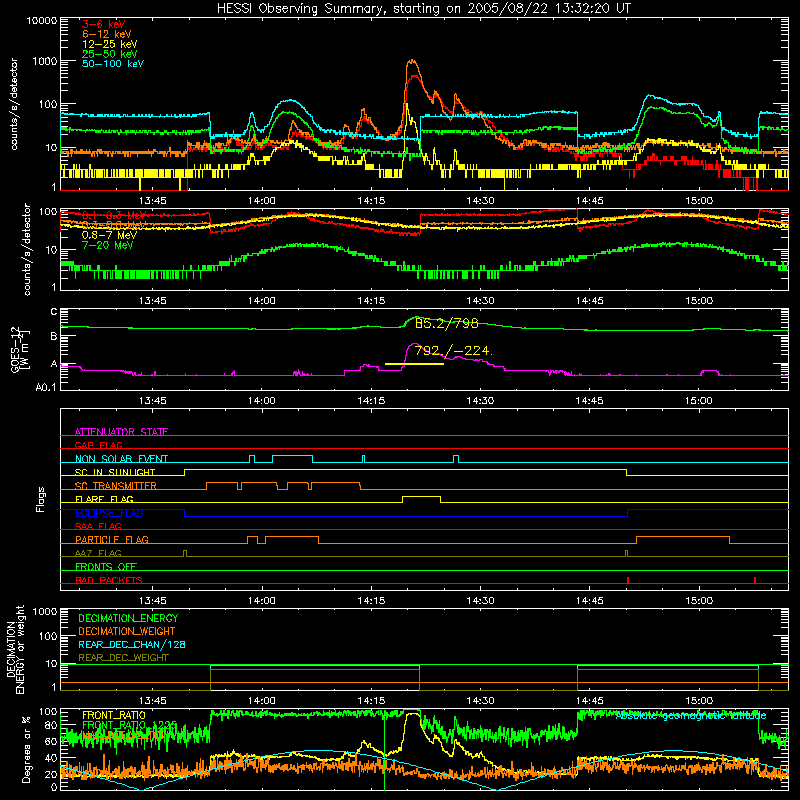Viewport: 800px width, 800px height.
Task: Select the BAD_PACKETS flag label
Action: [109, 580]
